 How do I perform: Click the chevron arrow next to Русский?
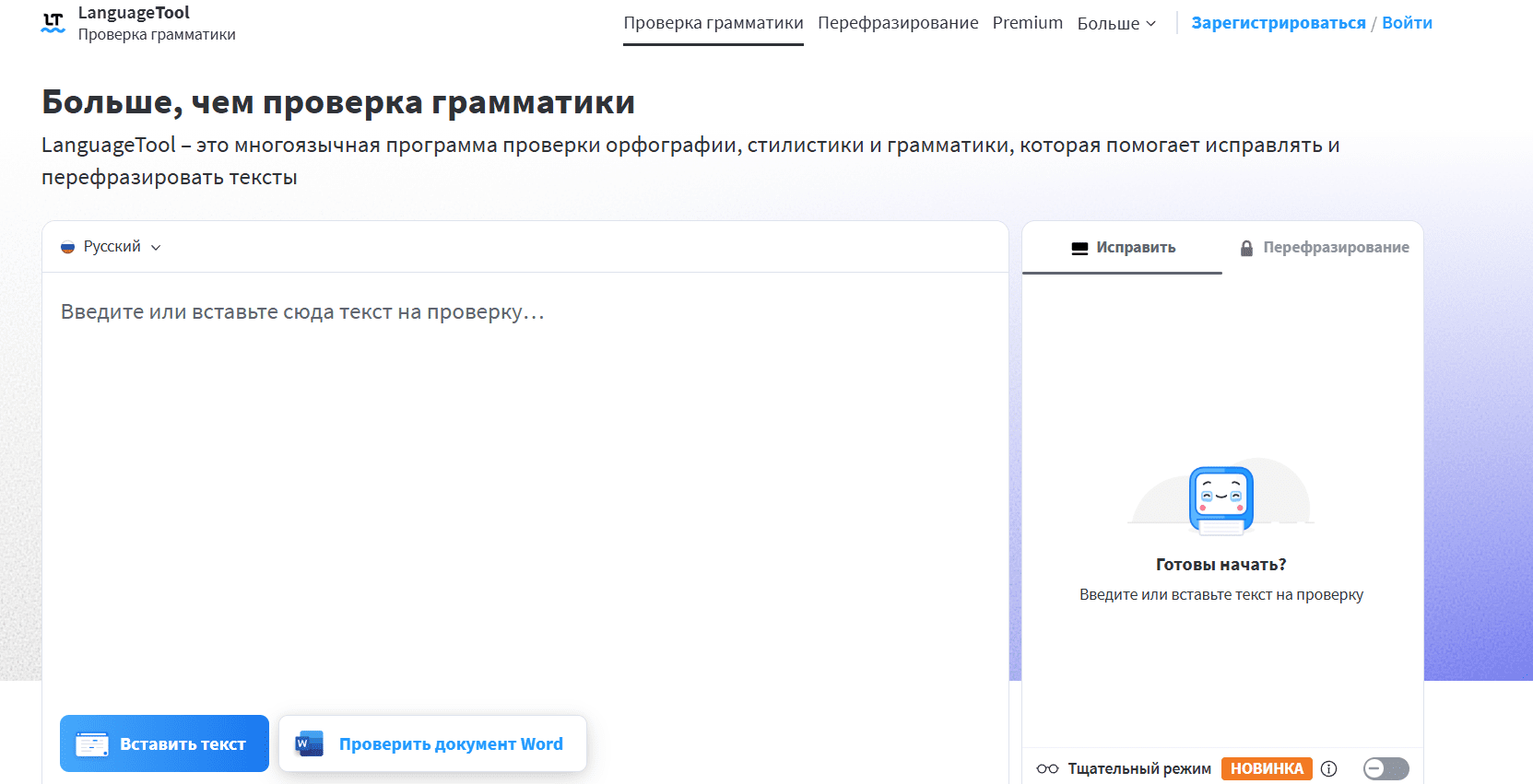(x=156, y=248)
